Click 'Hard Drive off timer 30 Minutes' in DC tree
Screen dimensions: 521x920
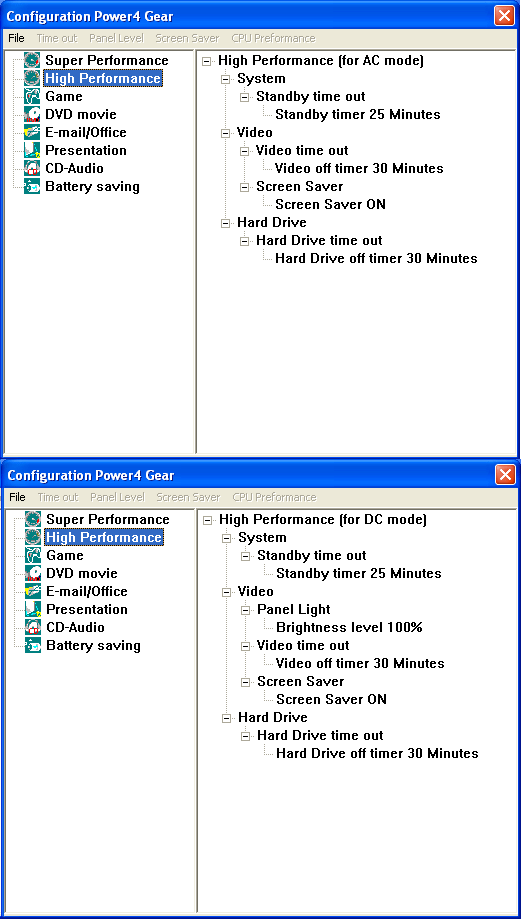tap(377, 753)
